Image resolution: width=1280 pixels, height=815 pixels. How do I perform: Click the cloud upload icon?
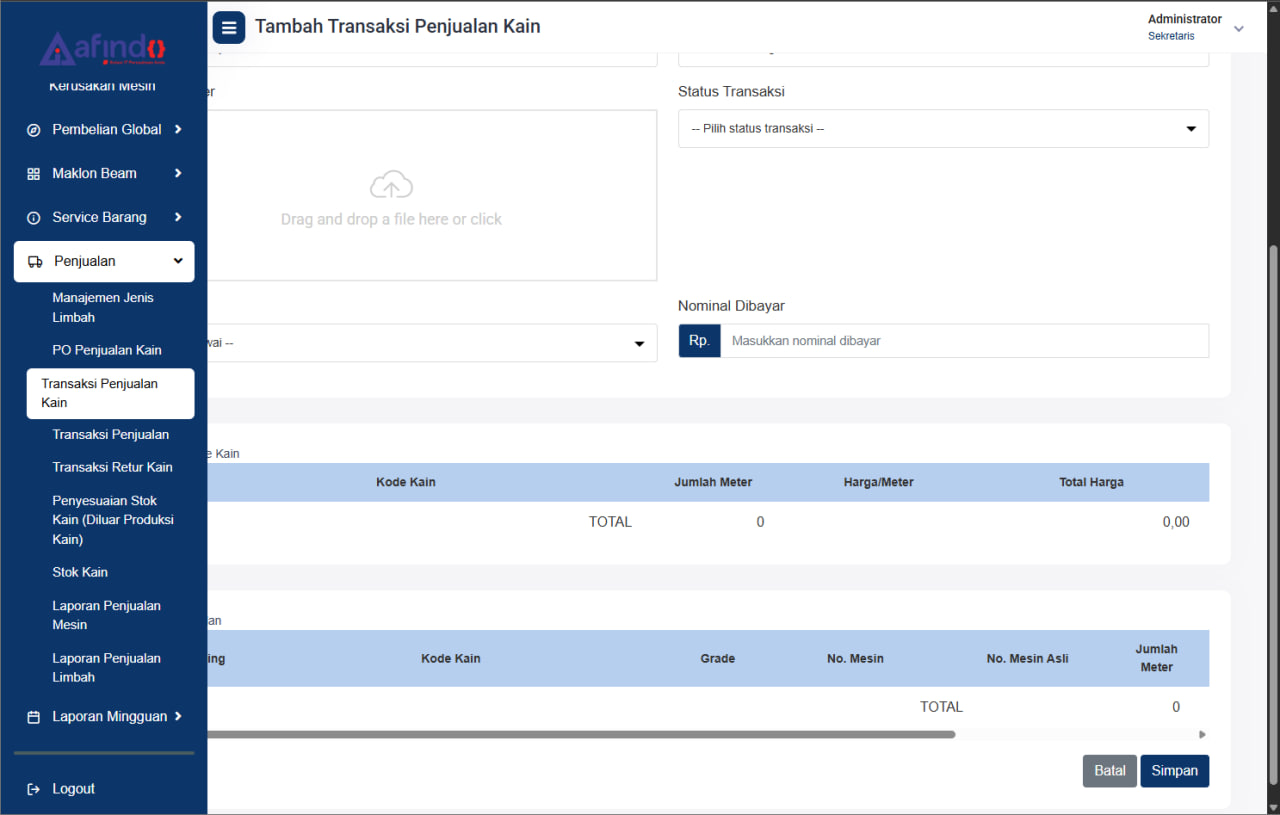392,185
